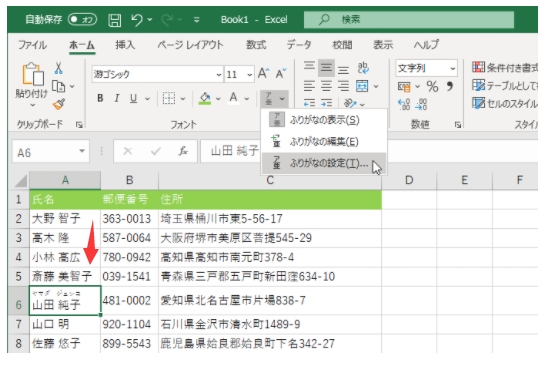Click the Redo arrow icon

[167, 20]
